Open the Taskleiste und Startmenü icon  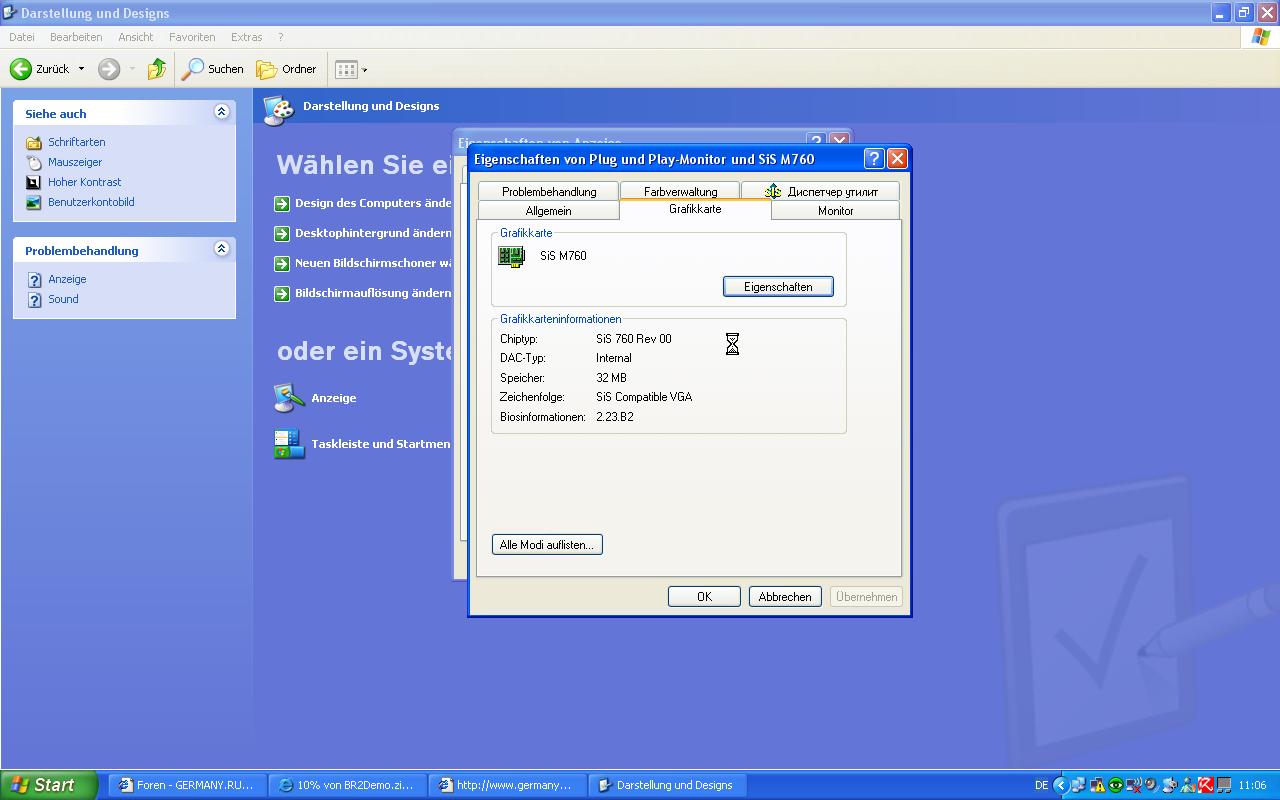click(x=289, y=444)
